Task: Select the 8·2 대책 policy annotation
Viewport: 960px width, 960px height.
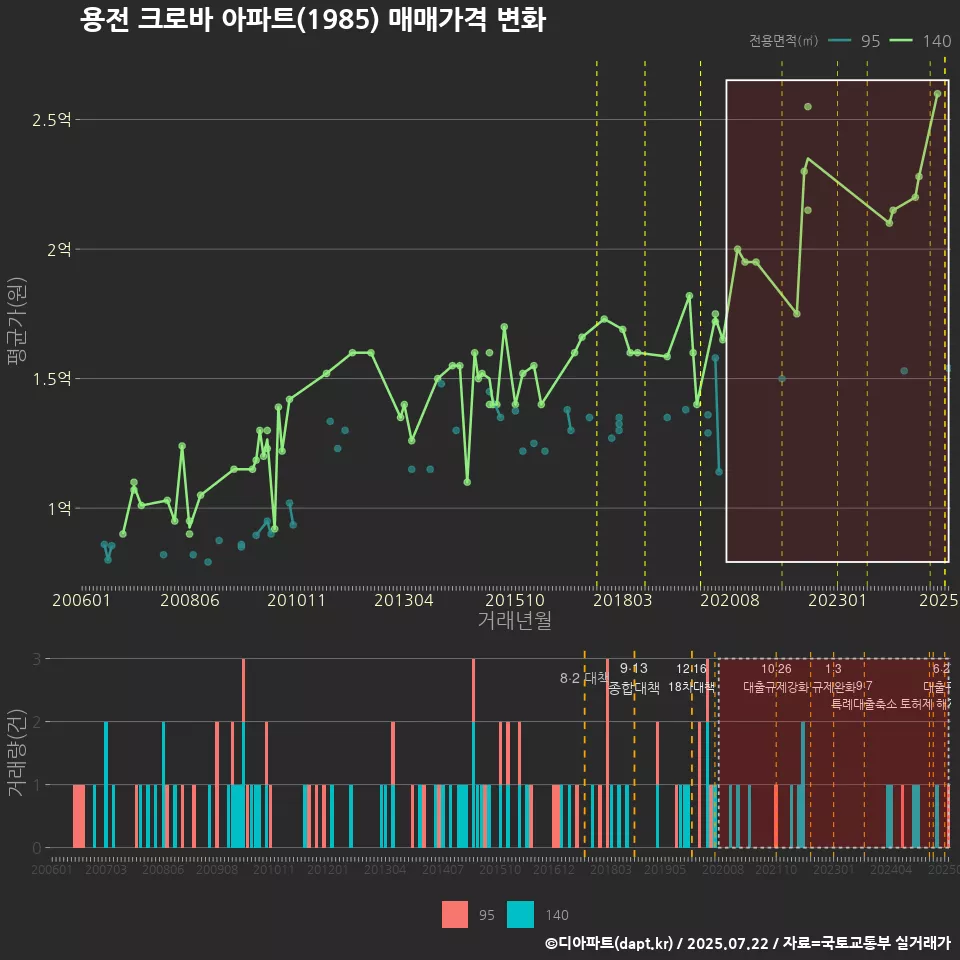Action: 584,678
